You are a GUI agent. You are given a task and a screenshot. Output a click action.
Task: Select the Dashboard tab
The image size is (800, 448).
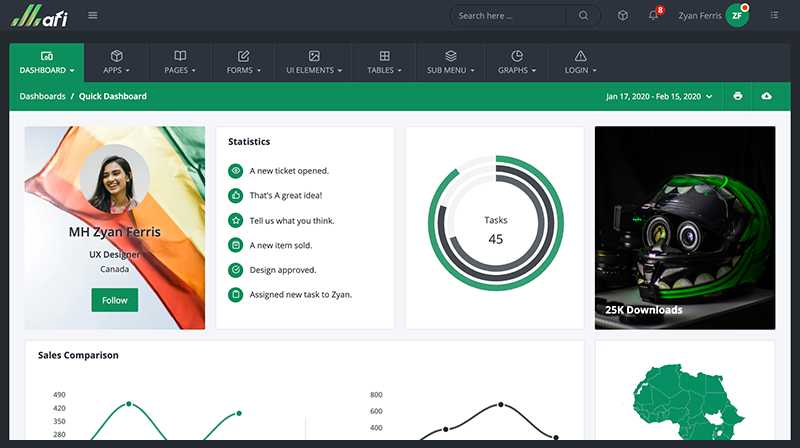pyautogui.click(x=47, y=62)
